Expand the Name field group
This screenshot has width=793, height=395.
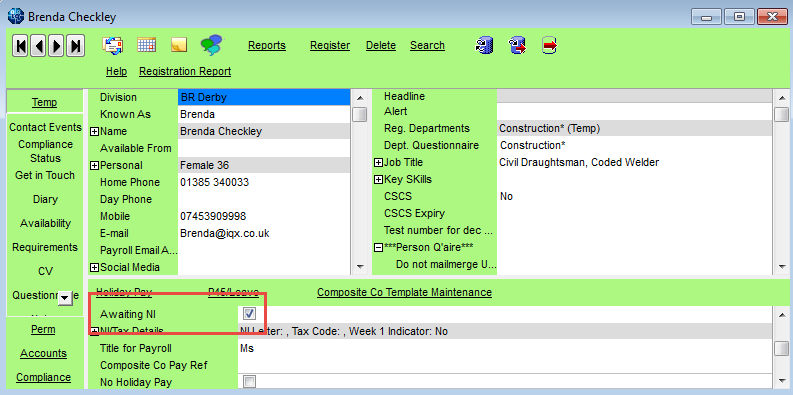tap(94, 131)
